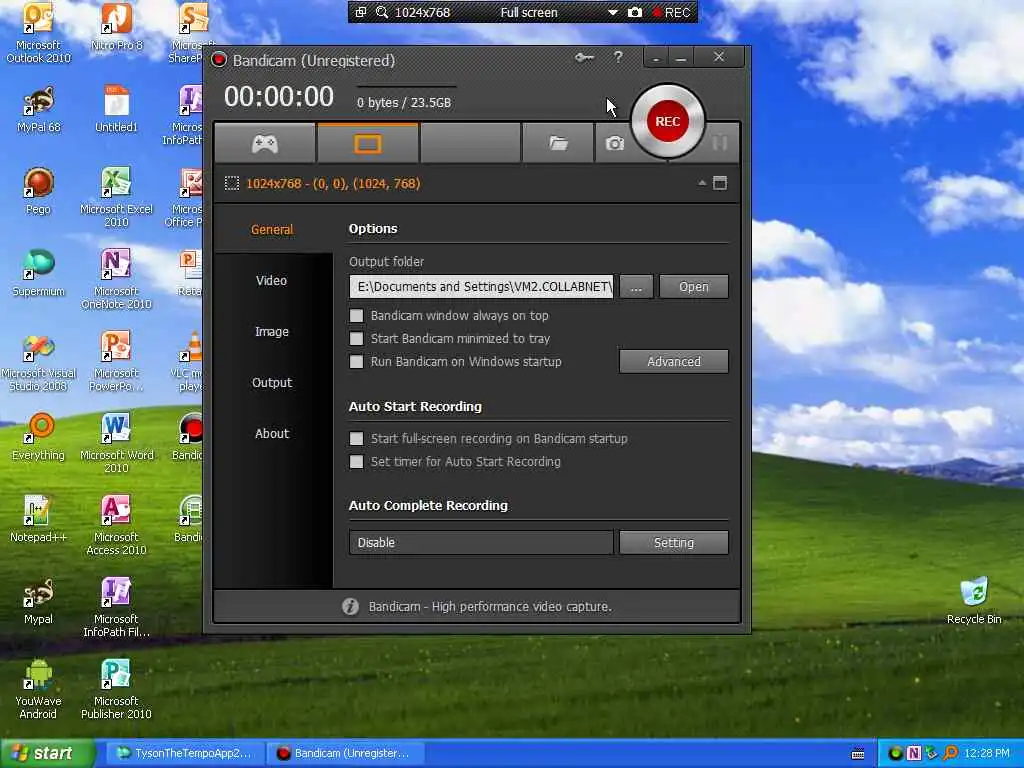Select Microsoft Visual Studio 2008 desktop icon
1024x768 pixels.
coord(38,361)
